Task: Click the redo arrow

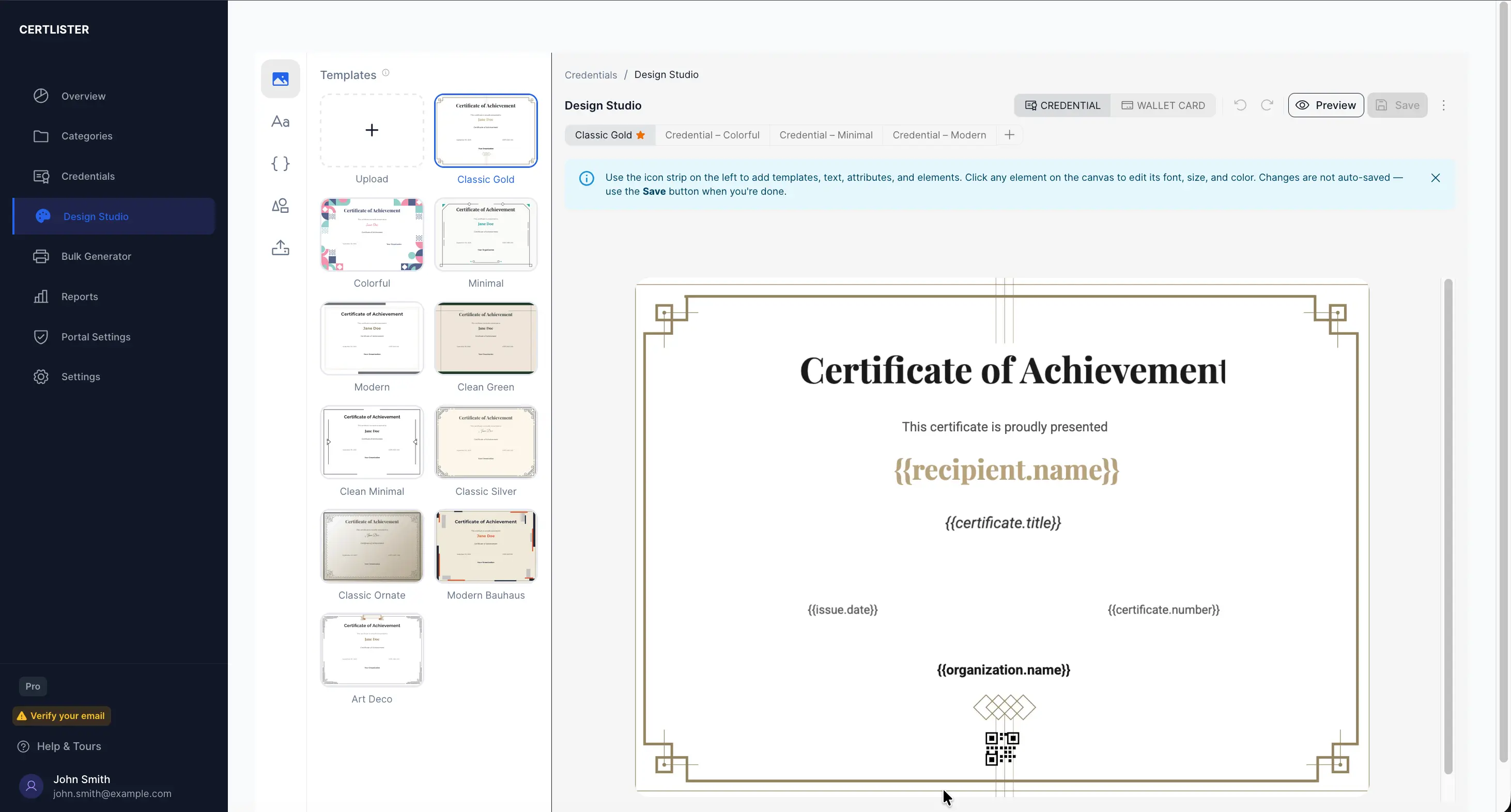Action: [1267, 105]
